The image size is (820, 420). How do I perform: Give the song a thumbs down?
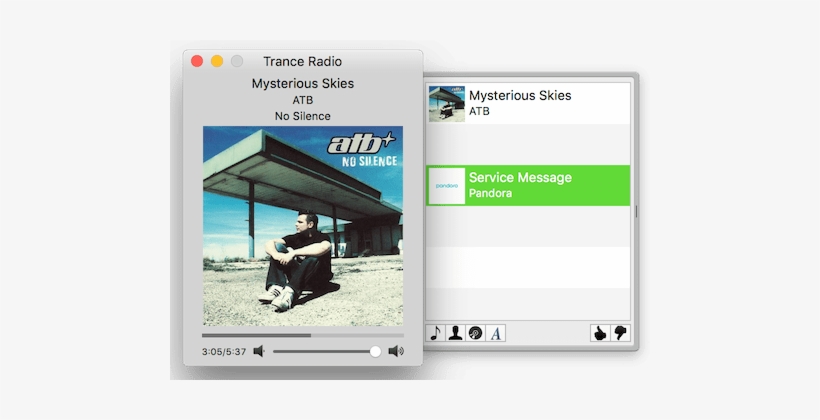tap(620, 333)
